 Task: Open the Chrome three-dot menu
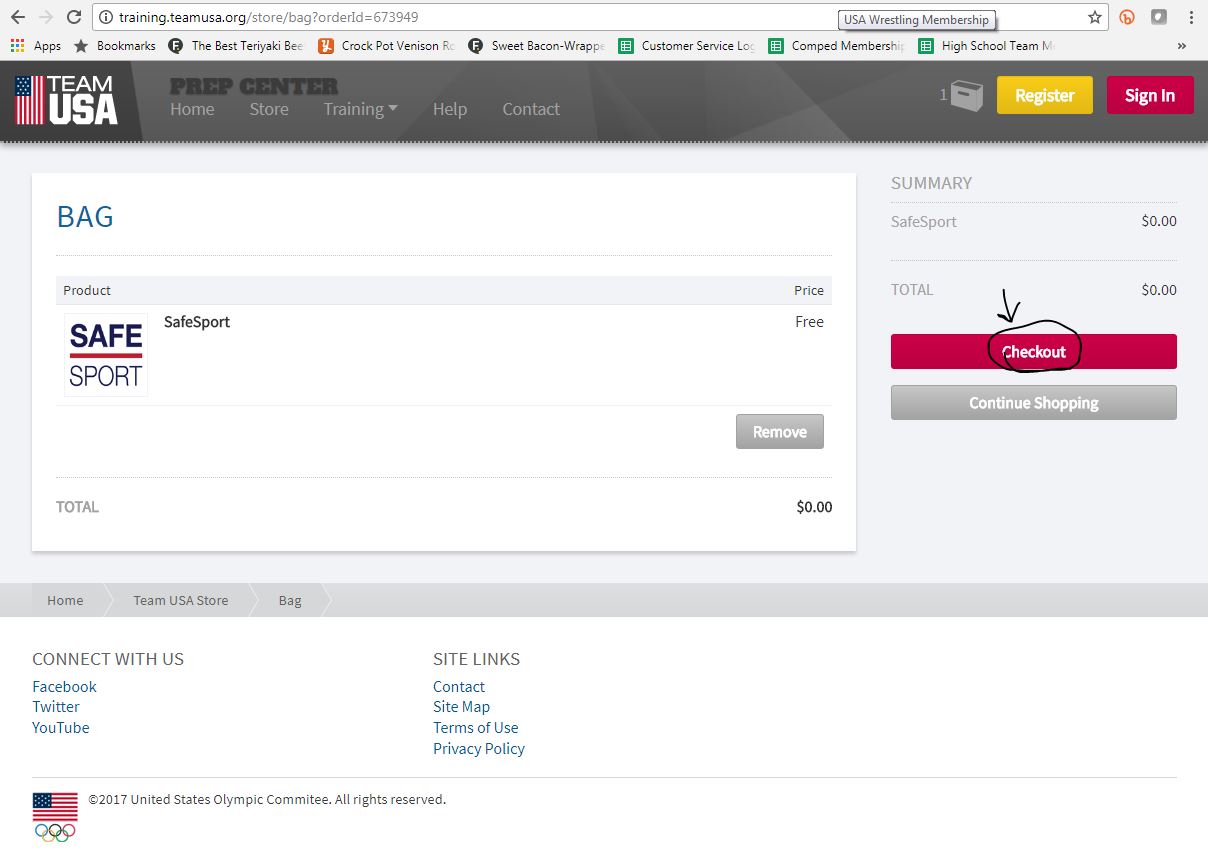click(1191, 17)
